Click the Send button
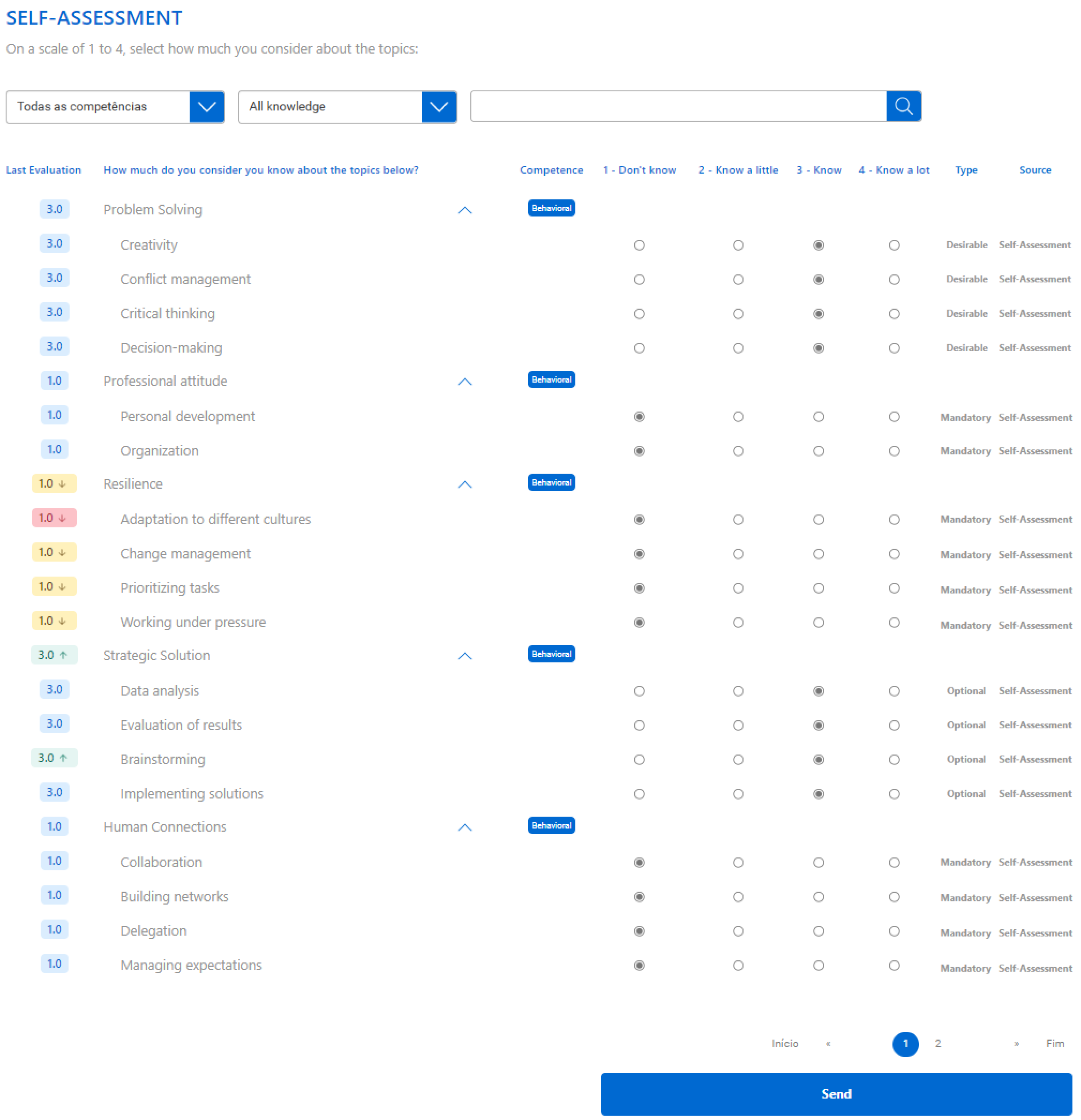Viewport: 1081px width, 1120px height. tap(835, 1094)
